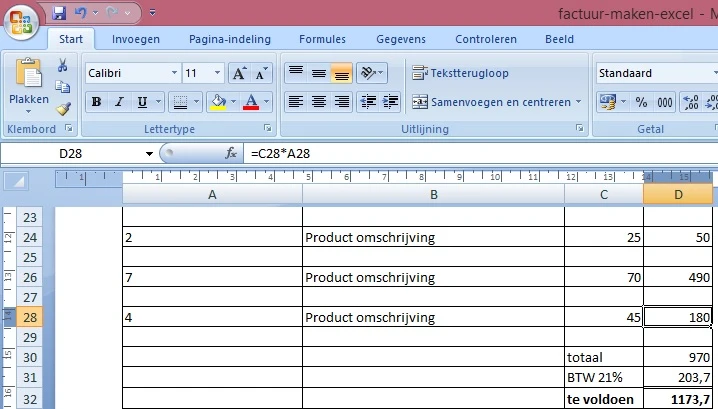This screenshot has width=718, height=409.
Task: Open the Pagina-indeling tab
Action: tap(230, 39)
